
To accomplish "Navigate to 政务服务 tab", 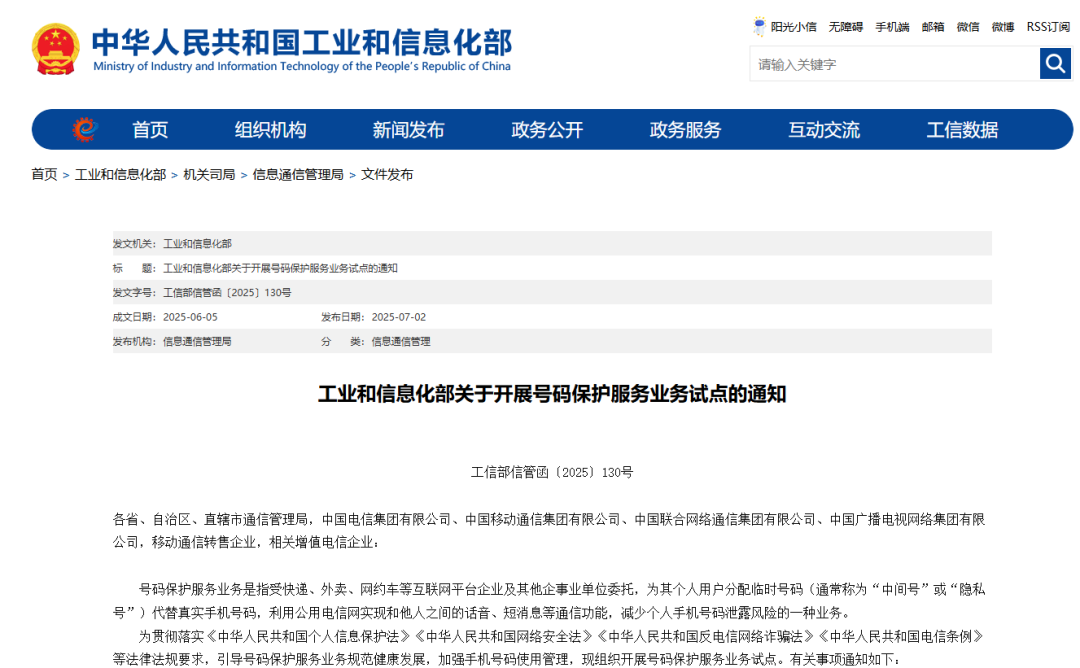I will pos(685,130).
